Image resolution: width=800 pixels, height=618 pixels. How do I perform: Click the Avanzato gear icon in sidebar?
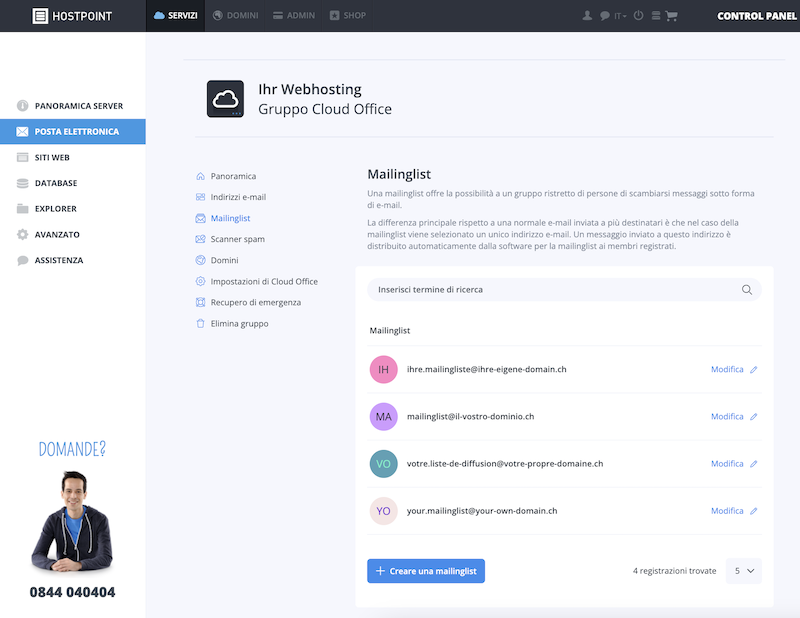(x=22, y=235)
